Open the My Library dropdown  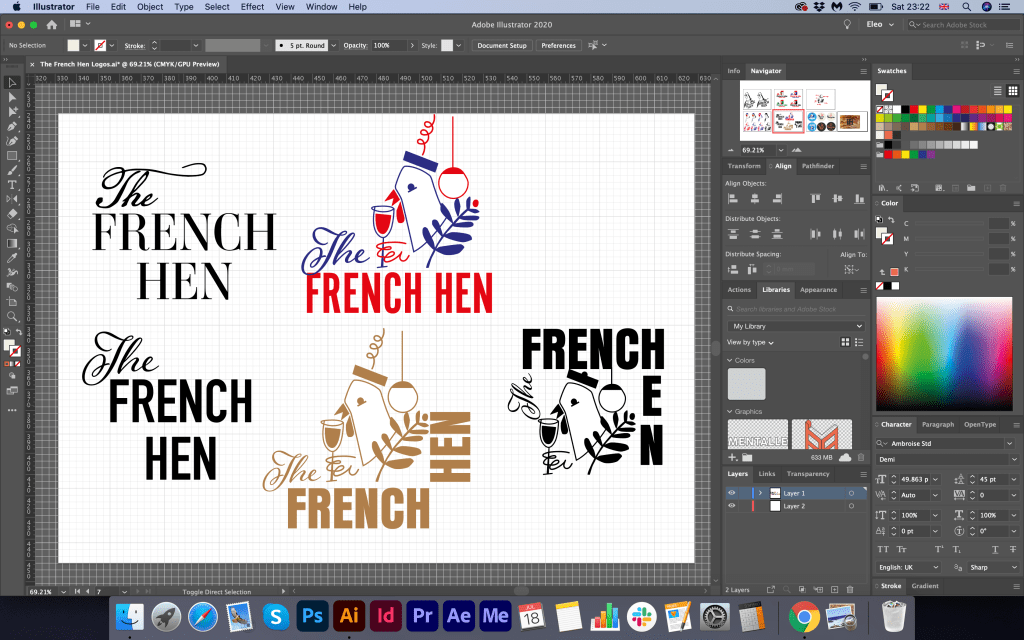pyautogui.click(x=797, y=326)
